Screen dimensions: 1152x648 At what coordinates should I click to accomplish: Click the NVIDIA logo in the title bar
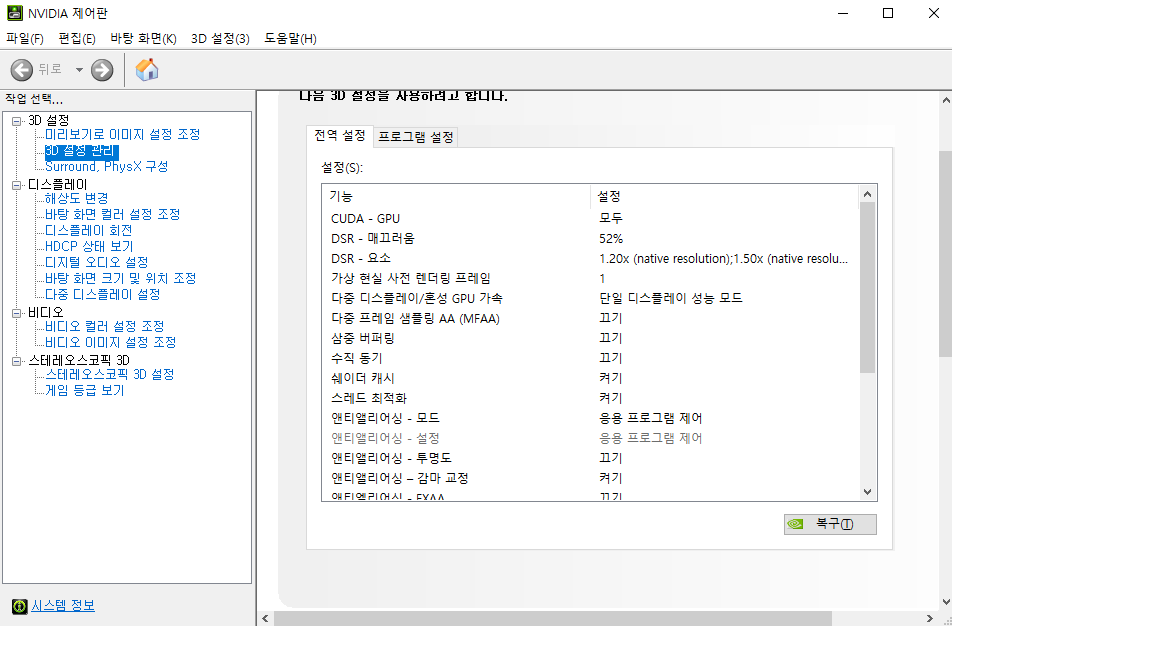14,13
